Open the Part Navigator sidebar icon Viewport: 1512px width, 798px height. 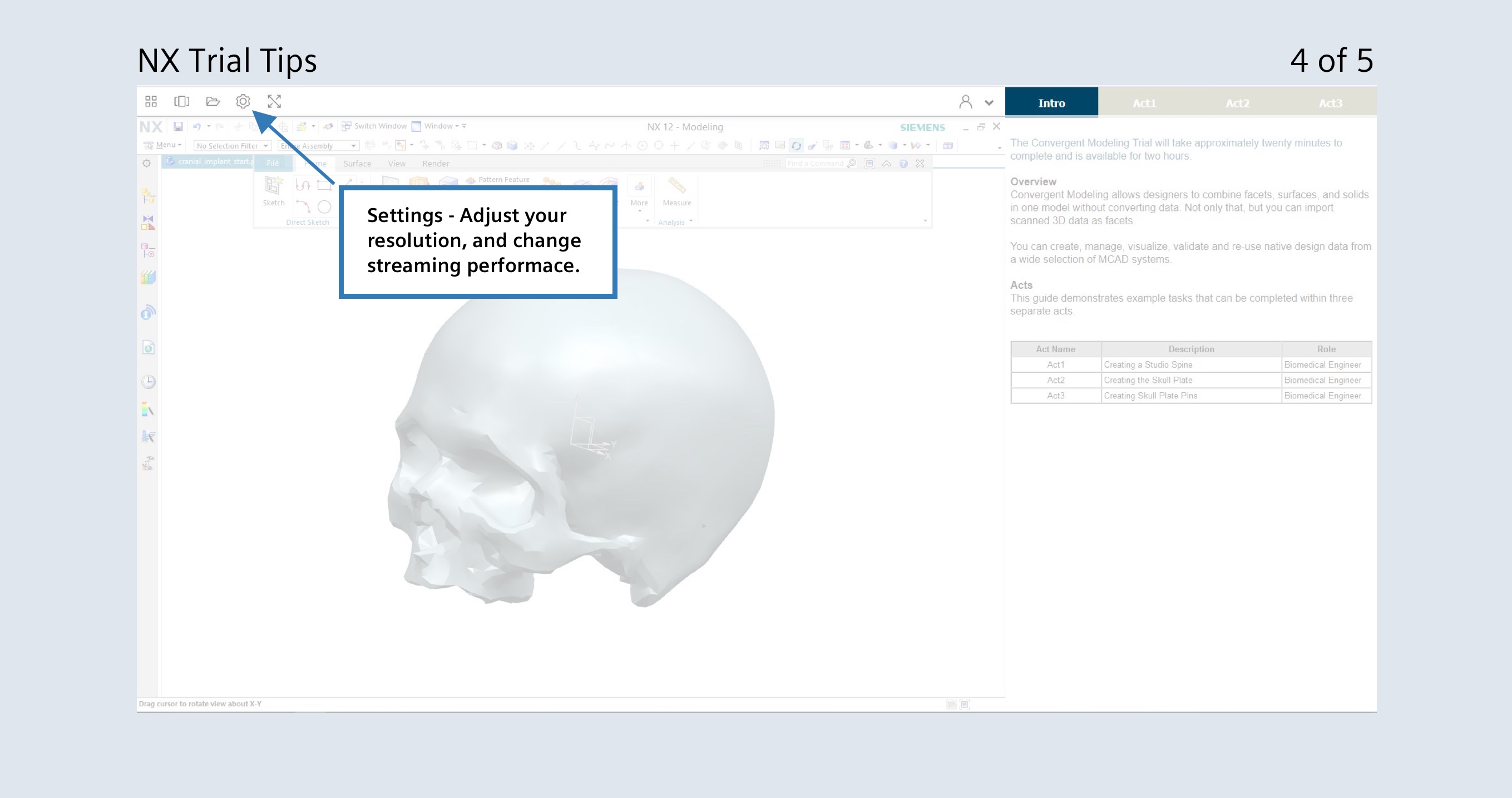tap(149, 251)
